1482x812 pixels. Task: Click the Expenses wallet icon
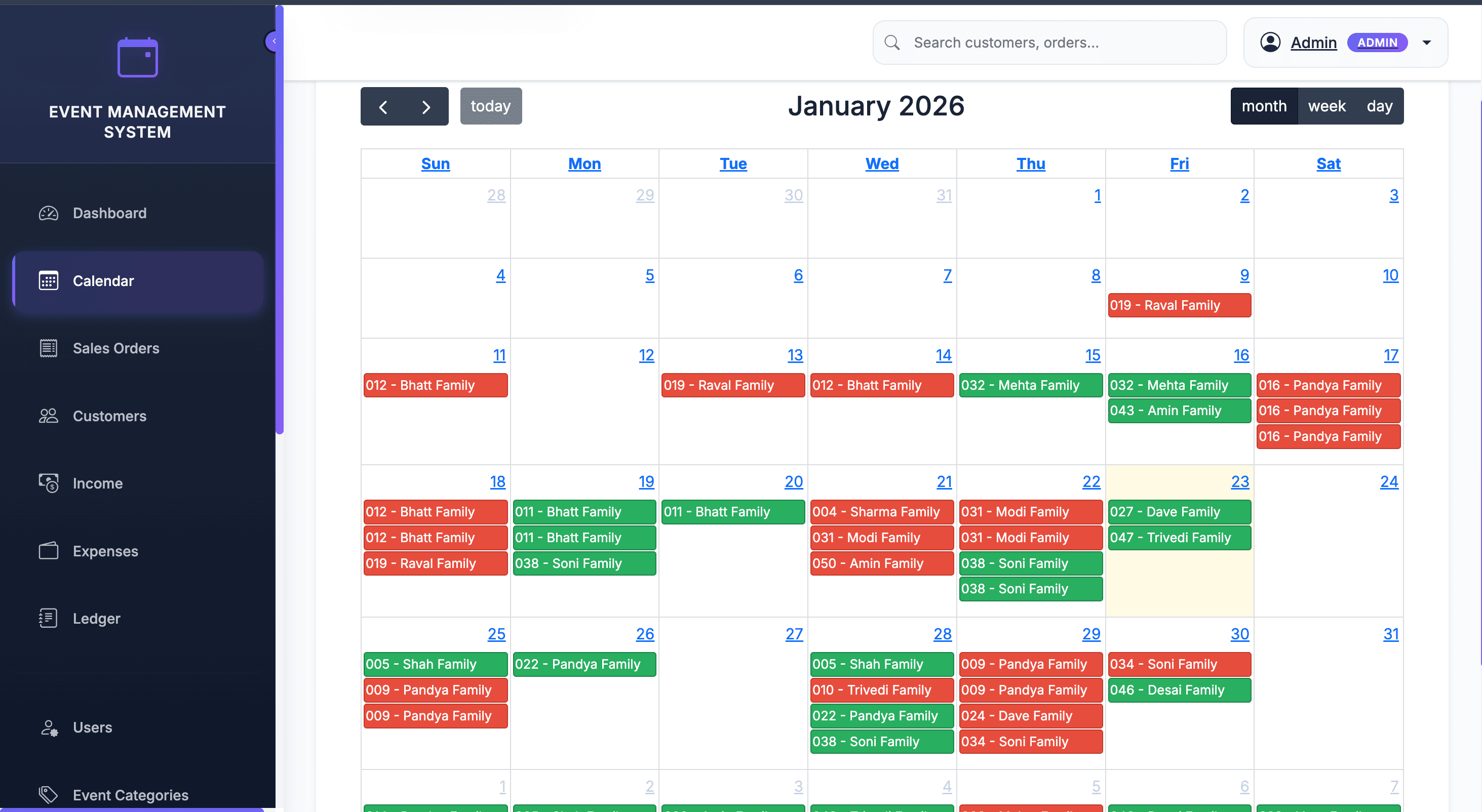tap(48, 551)
